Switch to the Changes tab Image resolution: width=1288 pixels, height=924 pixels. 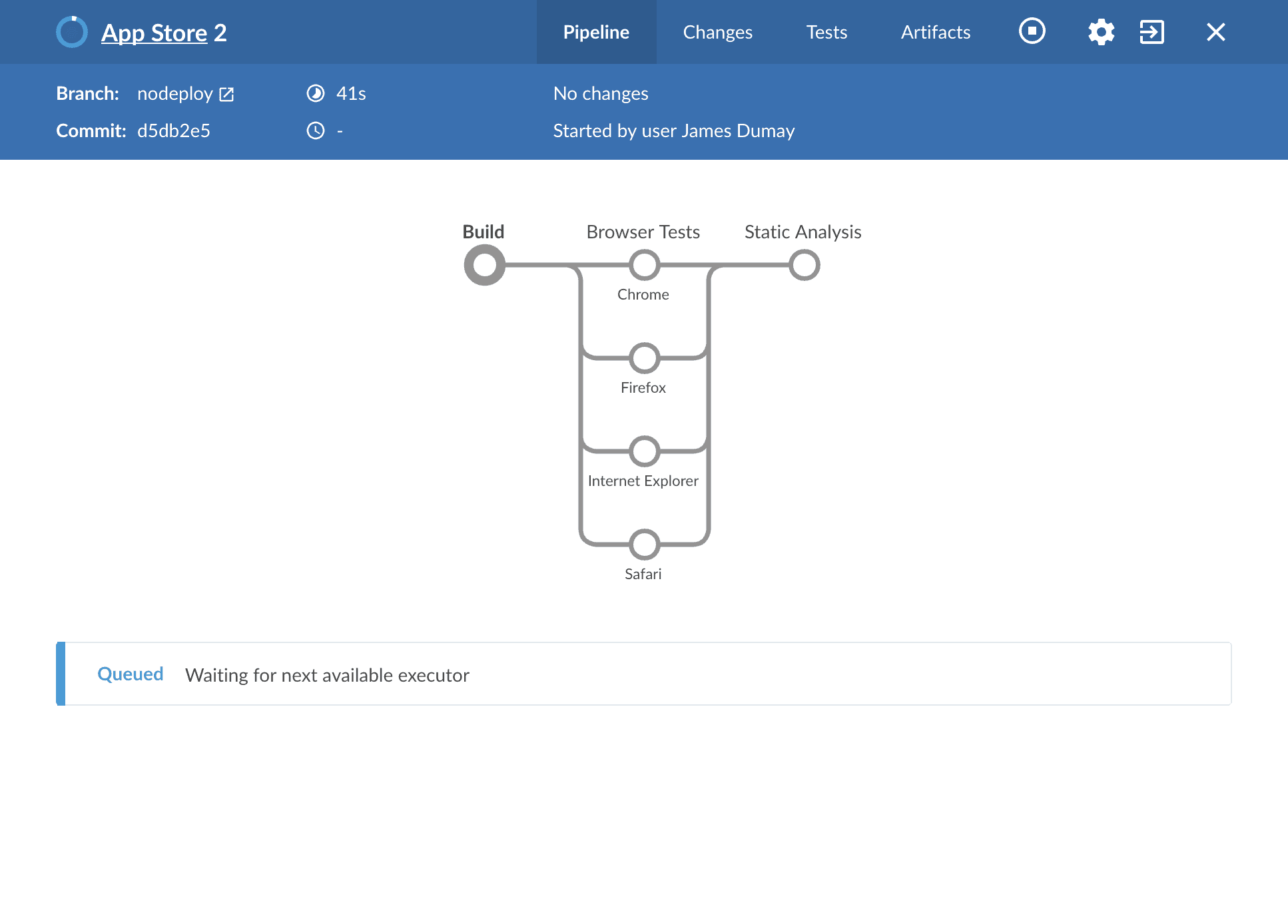click(x=717, y=32)
